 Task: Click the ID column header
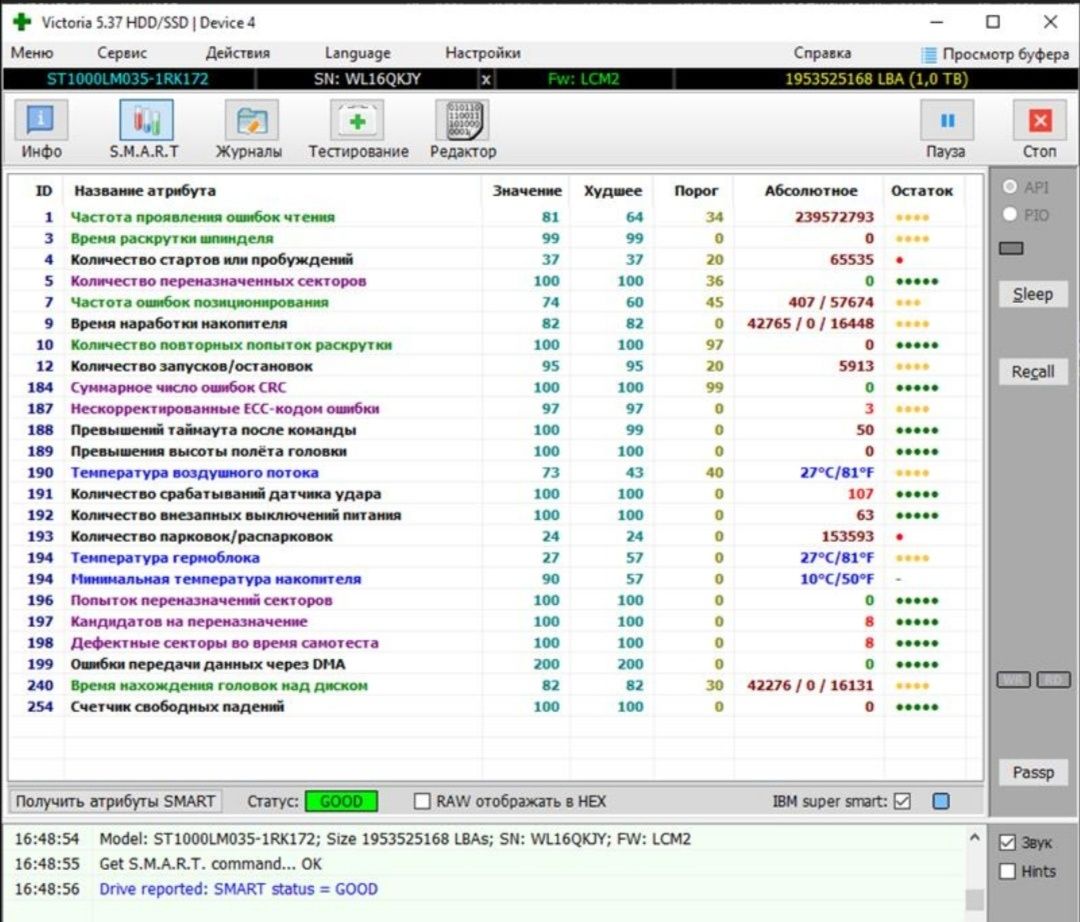(x=43, y=191)
